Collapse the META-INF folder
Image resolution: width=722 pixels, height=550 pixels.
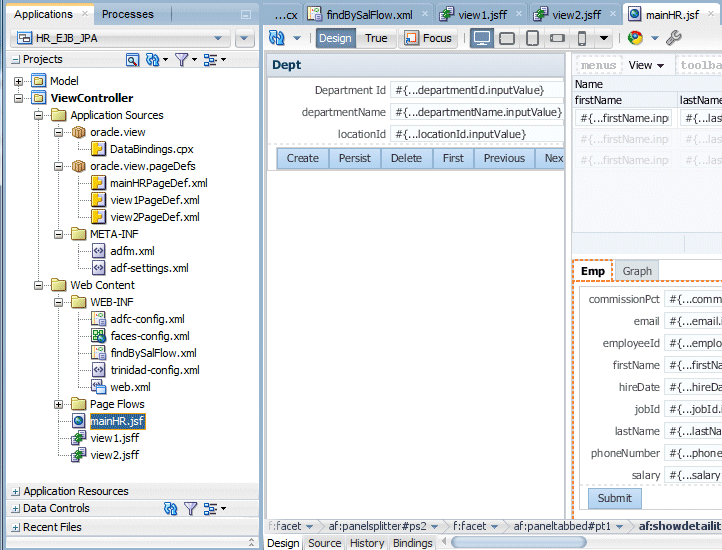point(58,234)
